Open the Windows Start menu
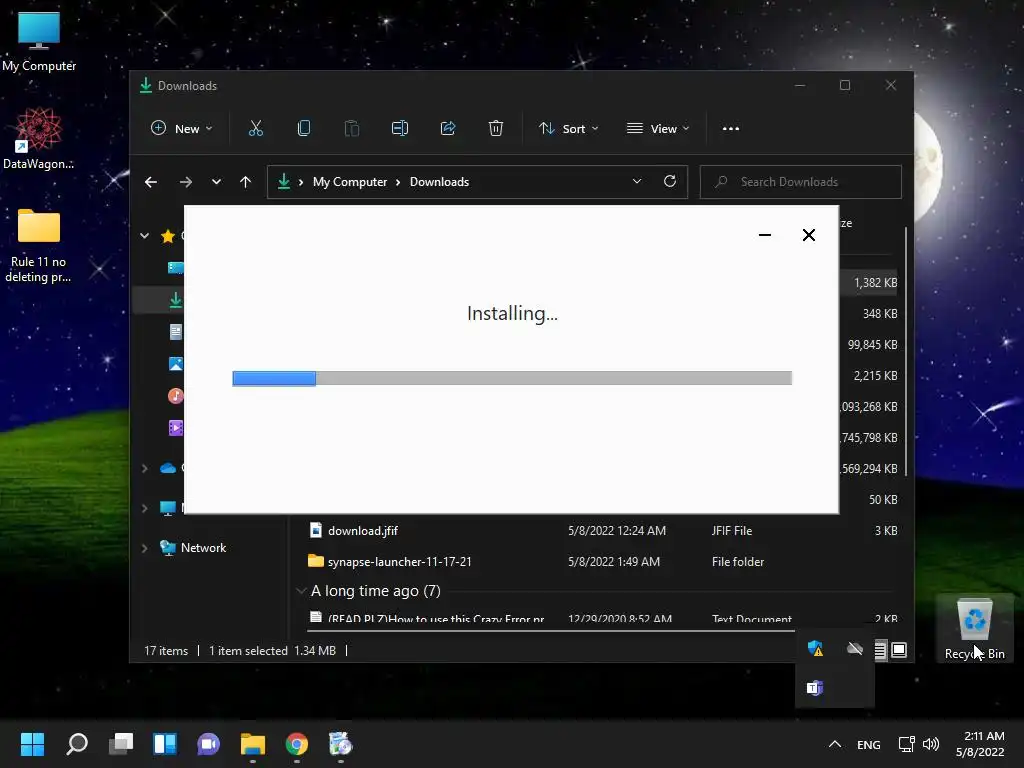The image size is (1024, 768). click(x=32, y=744)
